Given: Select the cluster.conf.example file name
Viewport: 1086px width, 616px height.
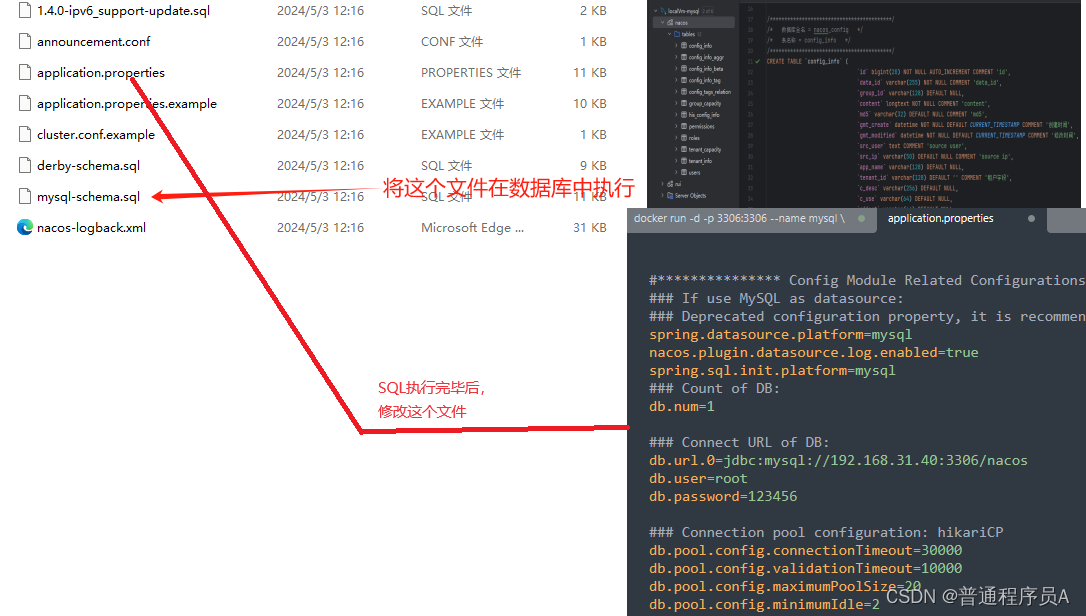Looking at the screenshot, I should pyautogui.click(x=96, y=134).
